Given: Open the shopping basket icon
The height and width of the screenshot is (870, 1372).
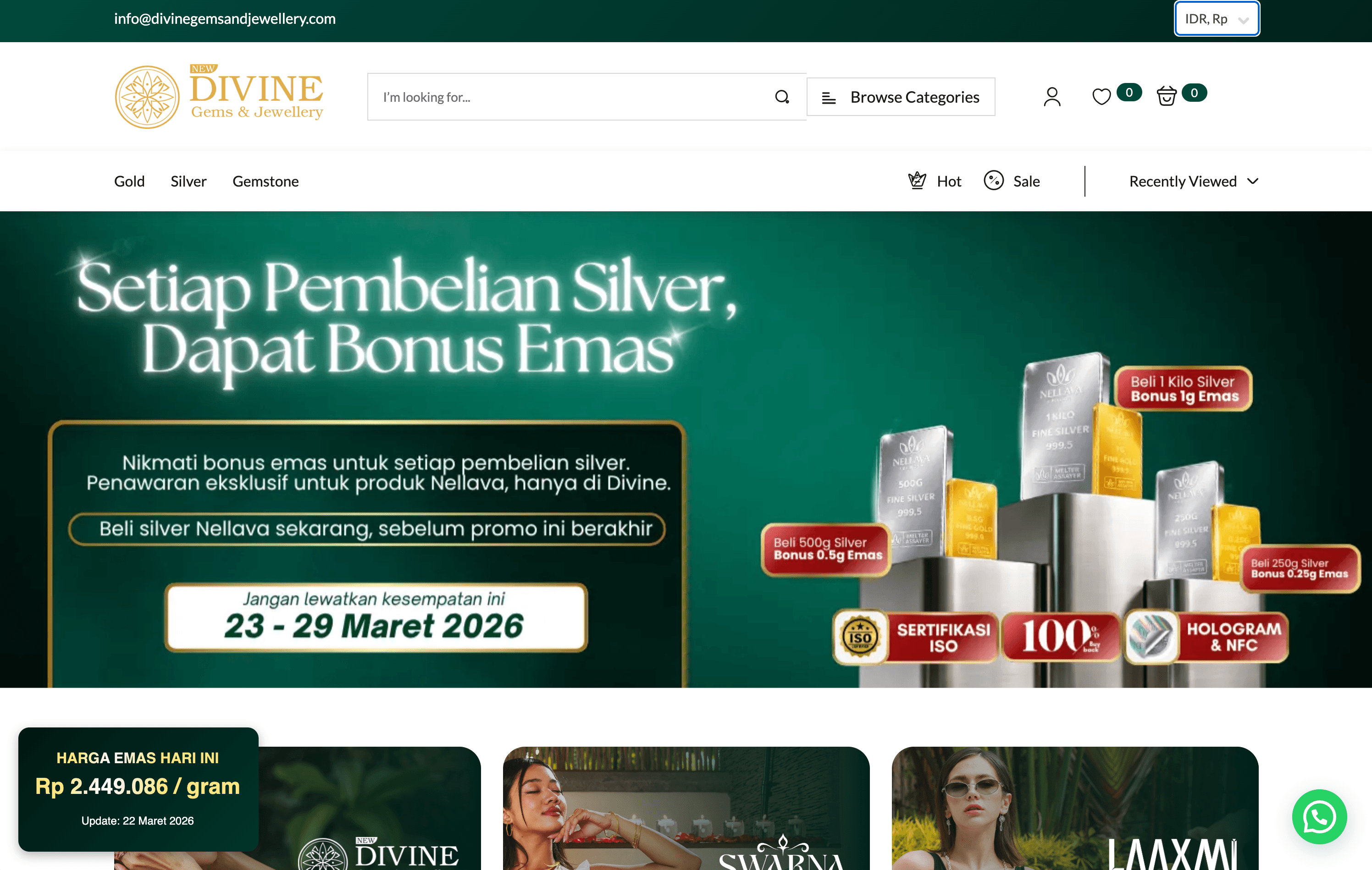Looking at the screenshot, I should pyautogui.click(x=1166, y=96).
